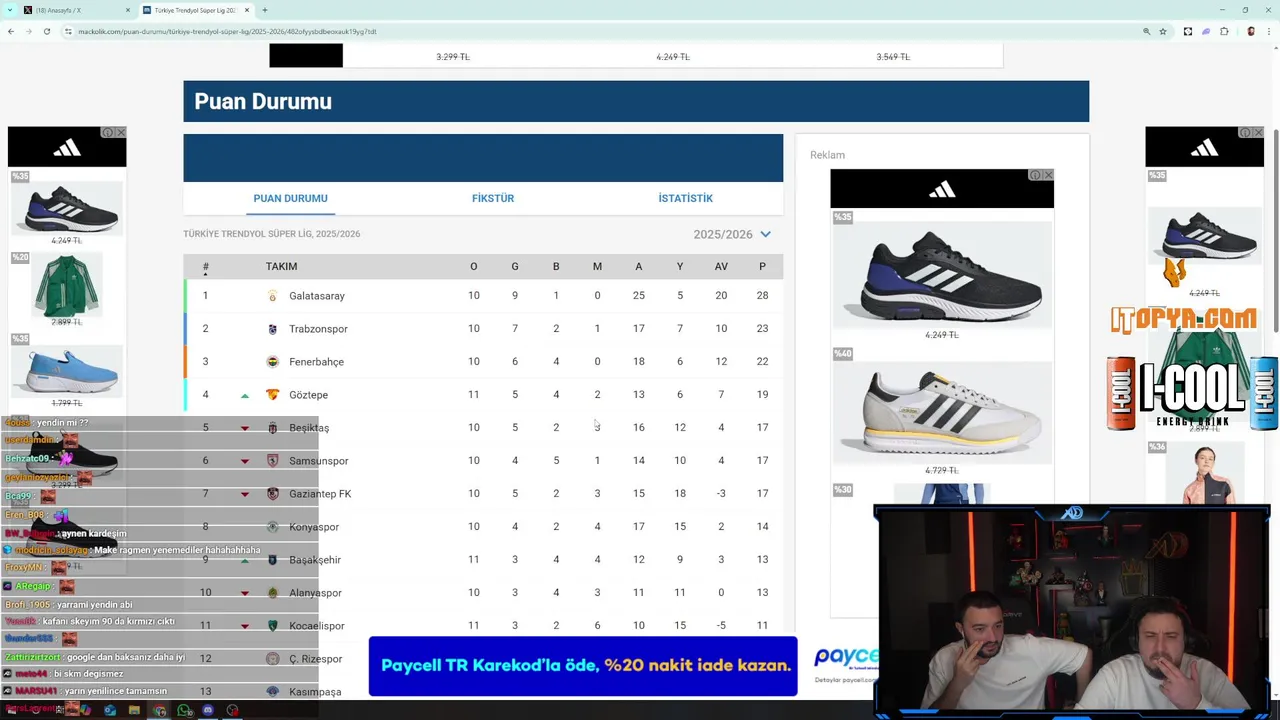The image size is (1280, 720).
Task: Open the Galatasaray team link
Action: 317,296
